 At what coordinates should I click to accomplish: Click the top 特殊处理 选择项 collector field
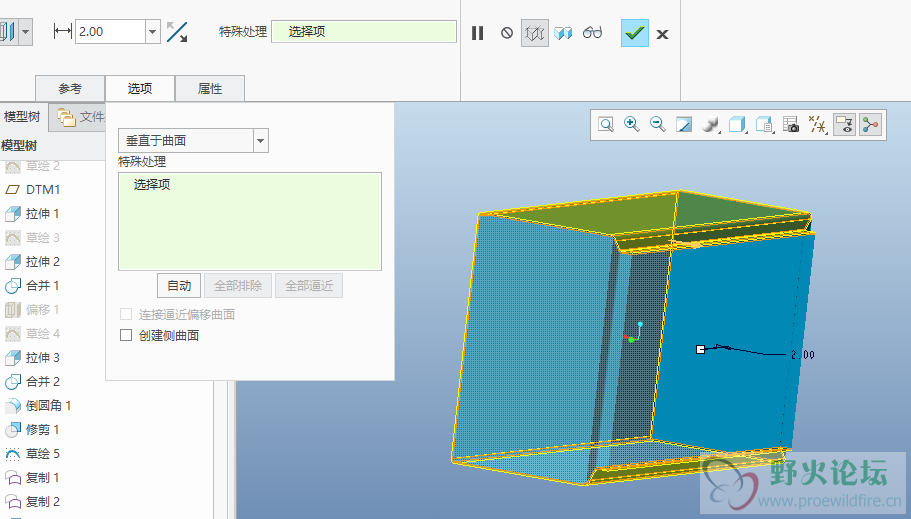(x=364, y=31)
